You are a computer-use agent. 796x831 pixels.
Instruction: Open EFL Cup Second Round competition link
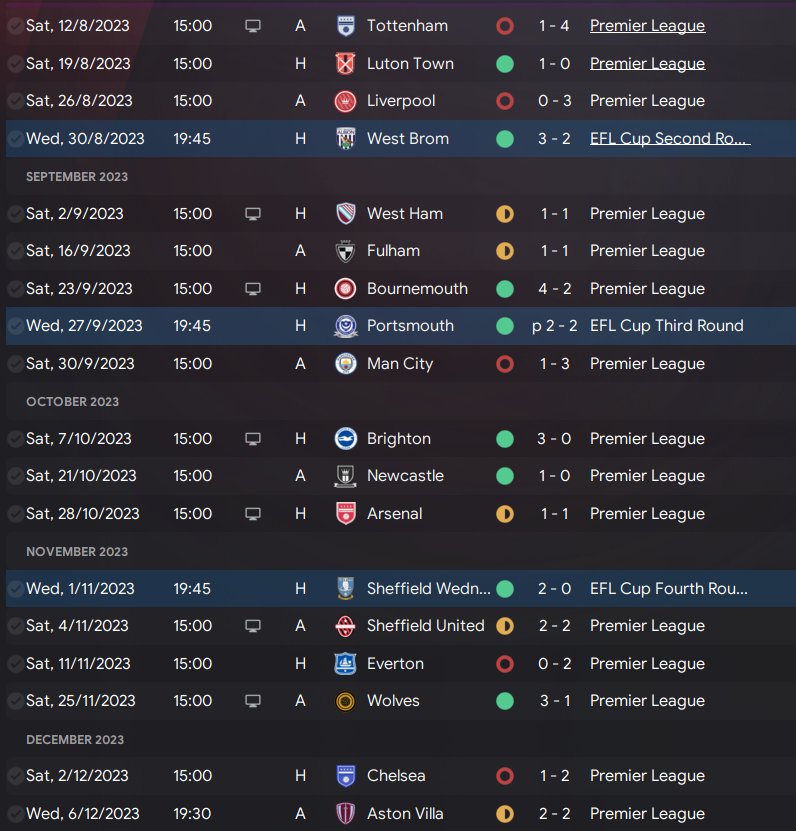click(x=669, y=139)
